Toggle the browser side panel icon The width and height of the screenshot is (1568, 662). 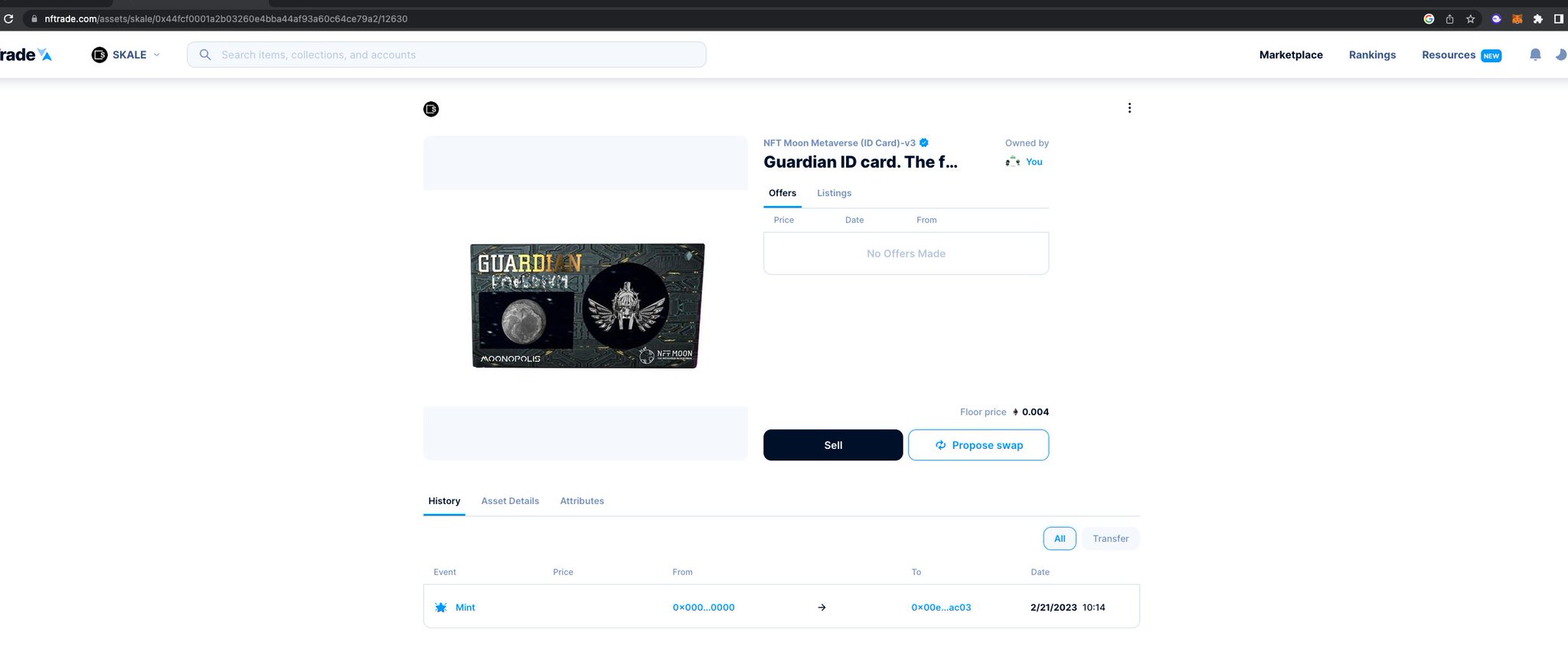pos(1558,19)
